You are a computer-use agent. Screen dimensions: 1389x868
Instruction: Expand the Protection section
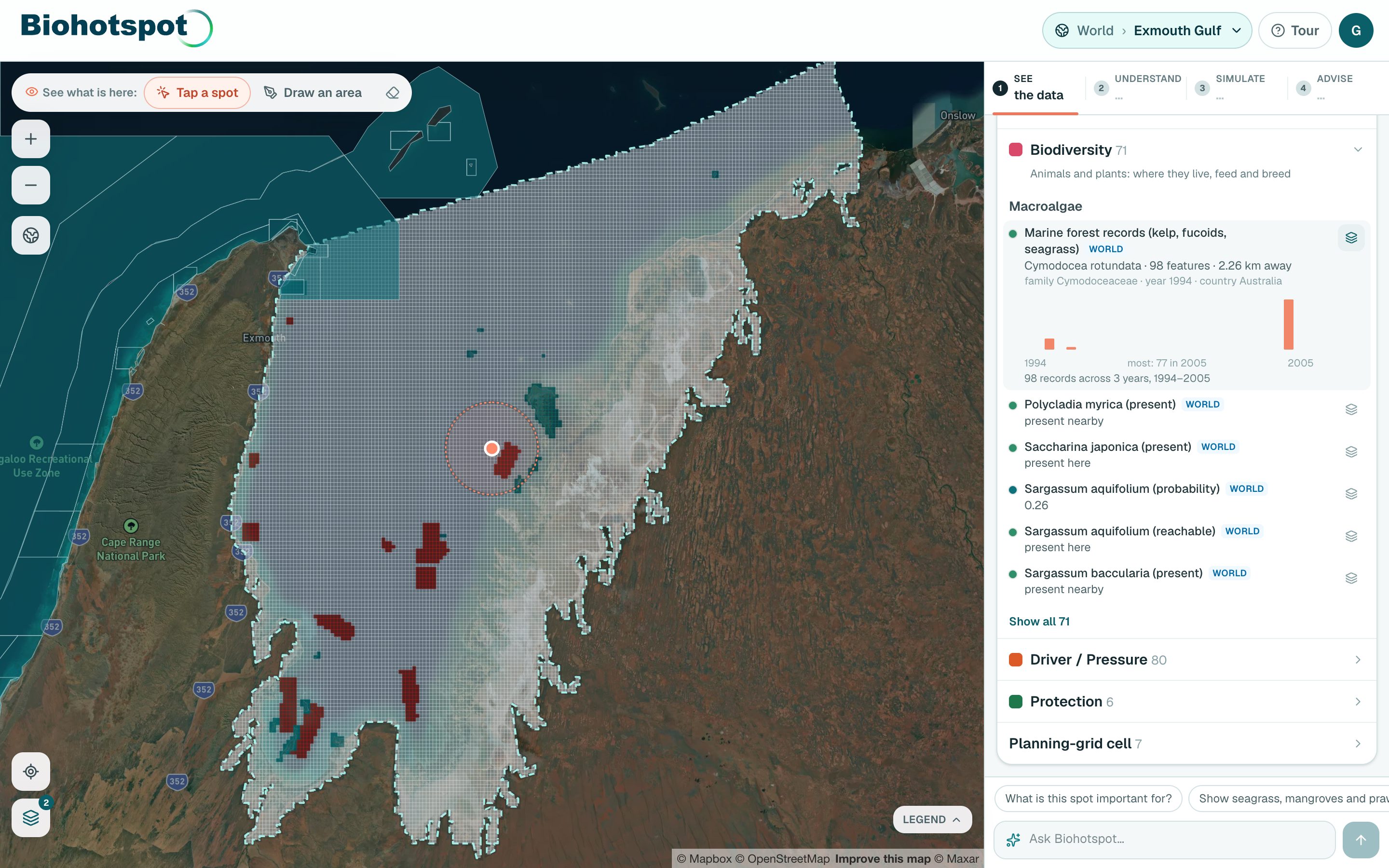1186,702
